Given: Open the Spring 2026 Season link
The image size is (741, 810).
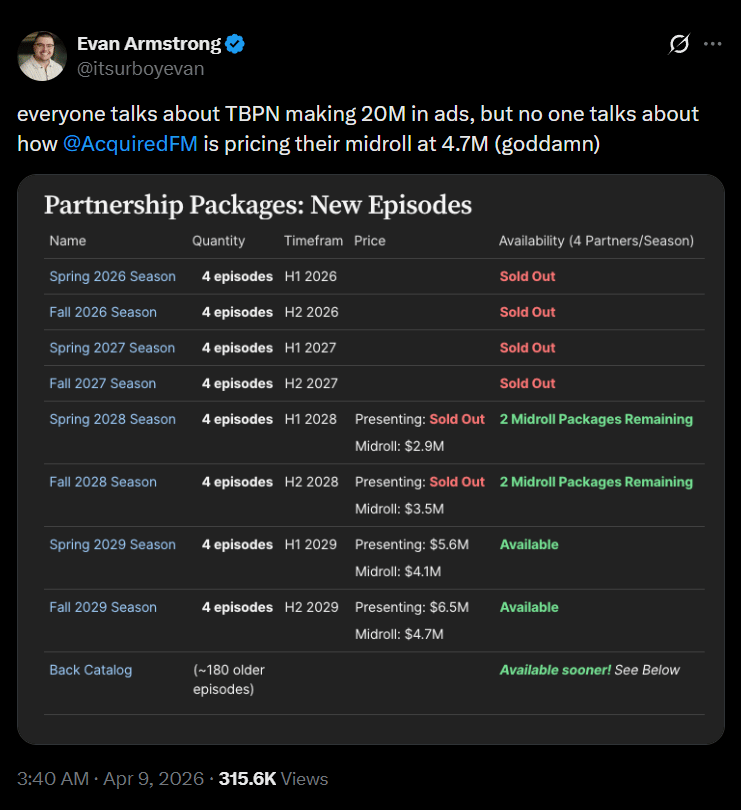Looking at the screenshot, I should 112,276.
